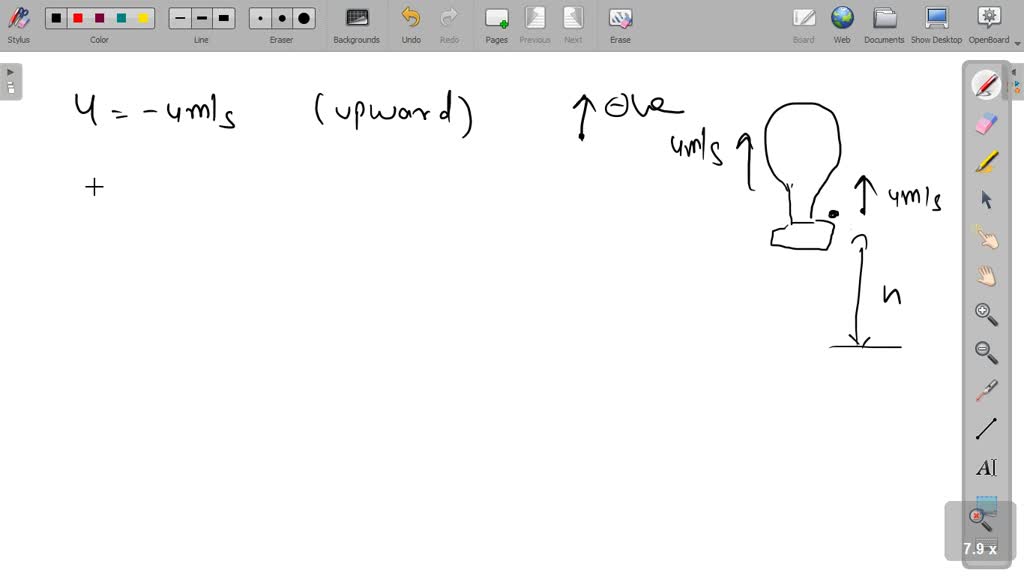Click Show Desktop
Viewport: 1024px width, 576px height.
pos(936,25)
